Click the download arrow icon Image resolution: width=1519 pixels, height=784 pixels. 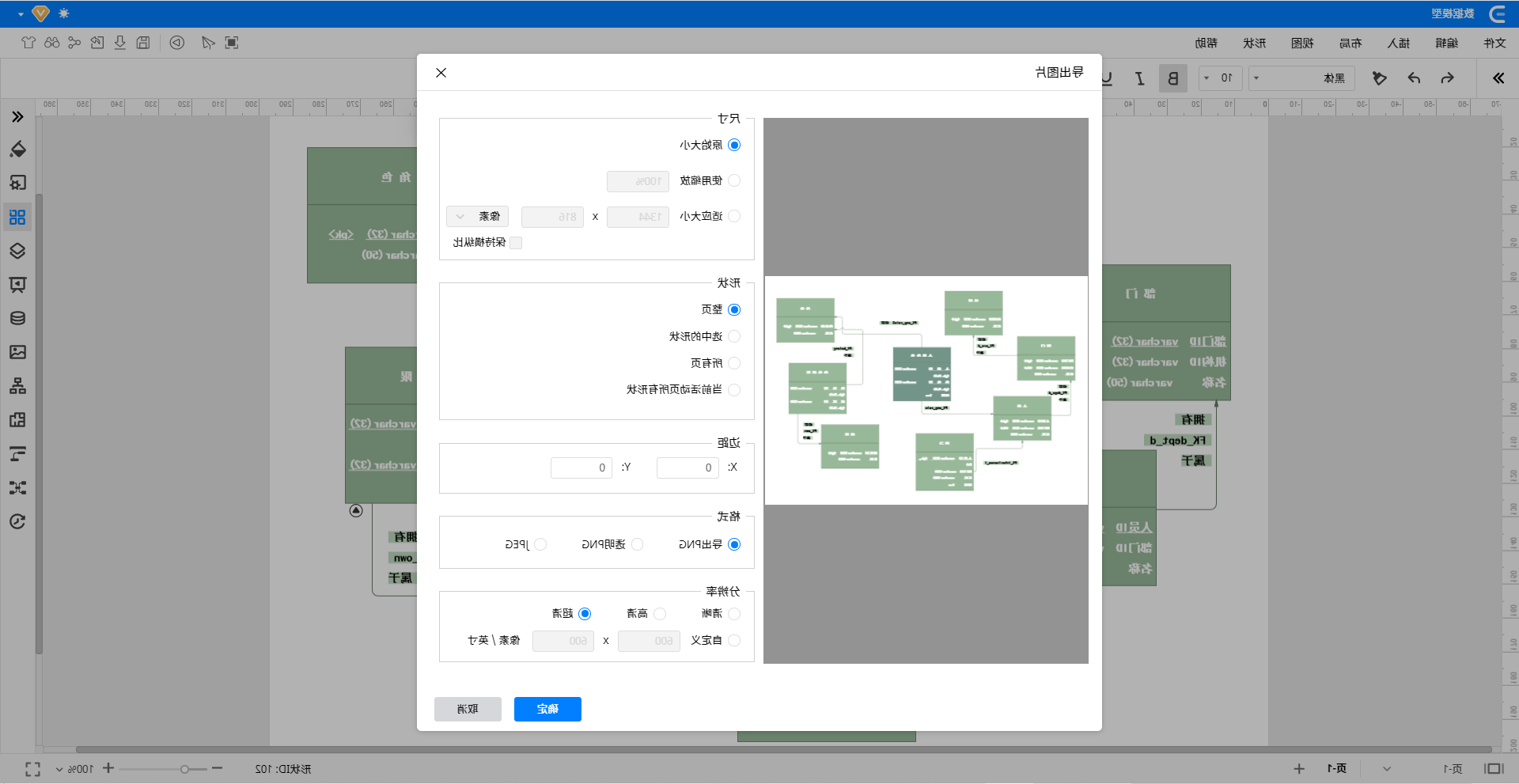(x=120, y=43)
